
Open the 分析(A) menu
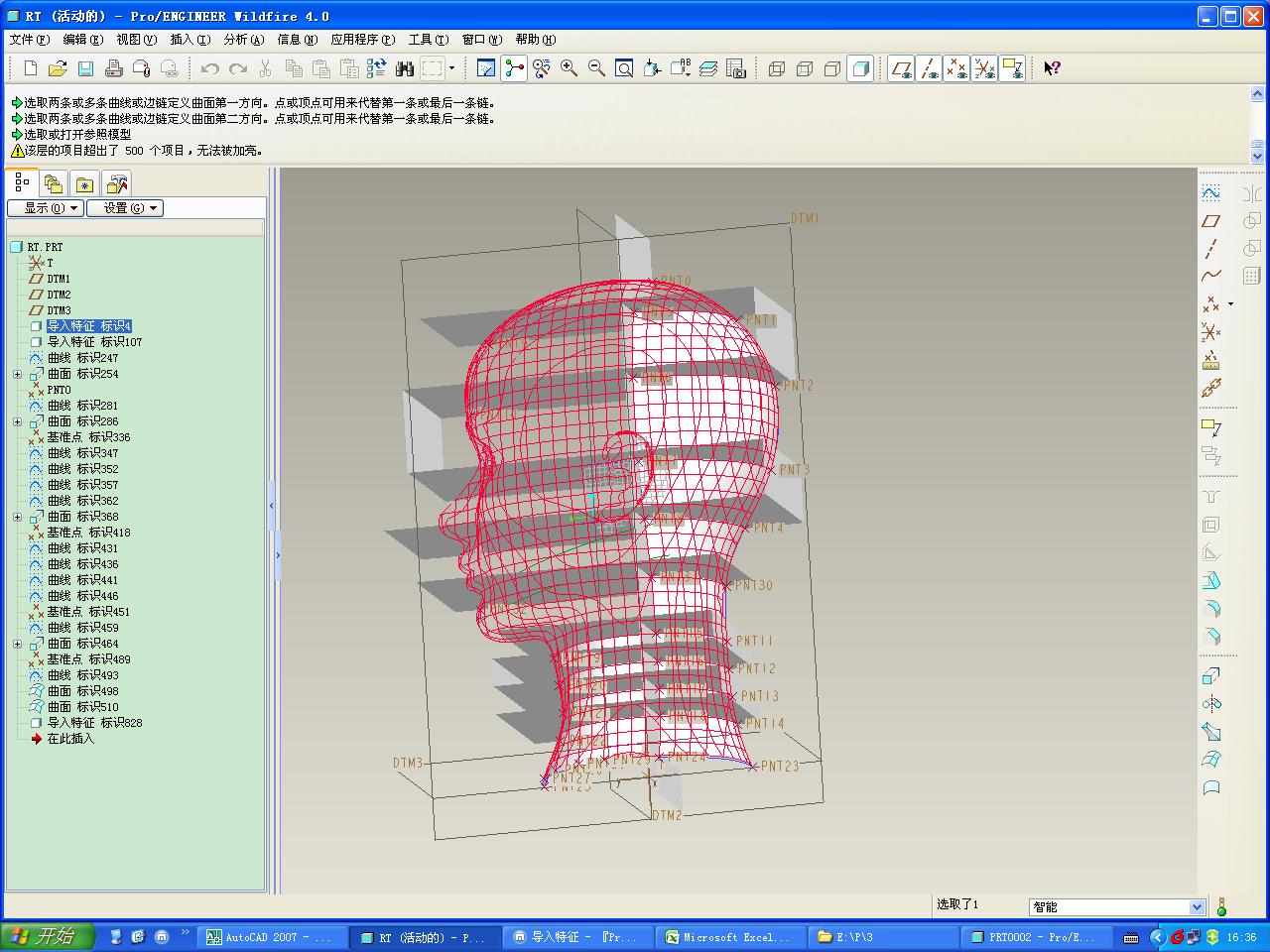click(x=243, y=40)
